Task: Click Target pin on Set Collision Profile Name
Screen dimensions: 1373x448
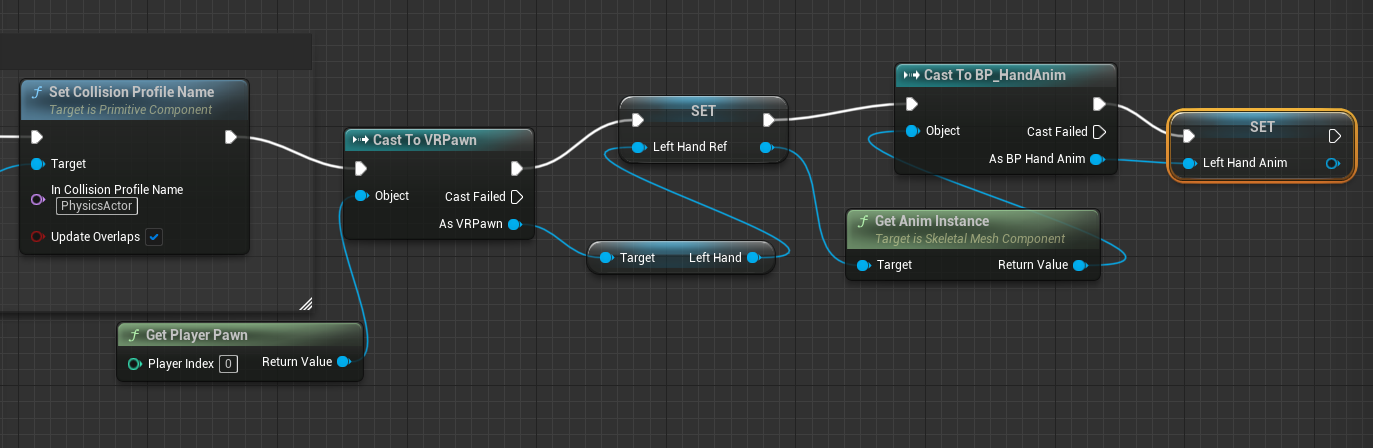Action: [37, 164]
